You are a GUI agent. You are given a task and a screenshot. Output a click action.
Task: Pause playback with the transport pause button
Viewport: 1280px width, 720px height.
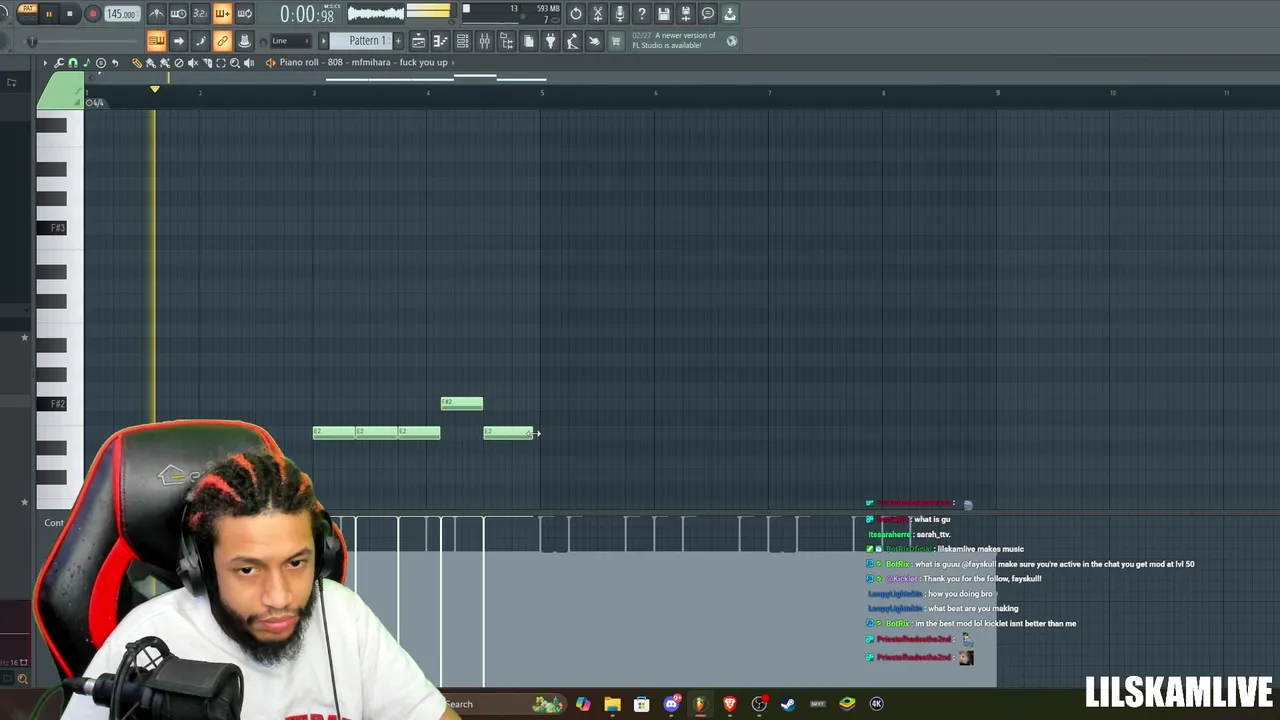click(x=48, y=14)
